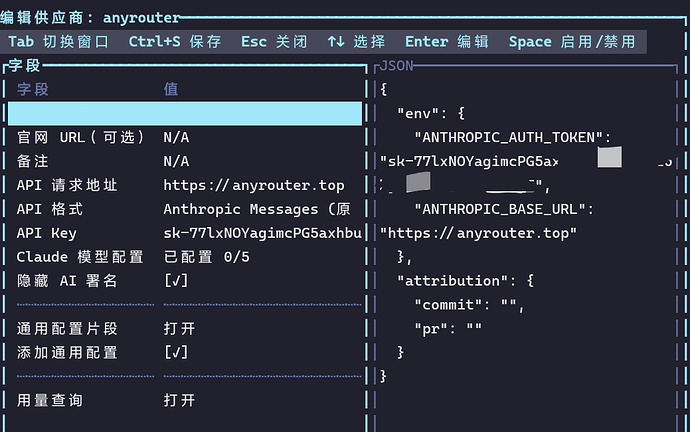The image size is (690, 432).
Task: Click the Ctrl+S 保存 shortcut hint
Action: pyautogui.click(x=175, y=42)
